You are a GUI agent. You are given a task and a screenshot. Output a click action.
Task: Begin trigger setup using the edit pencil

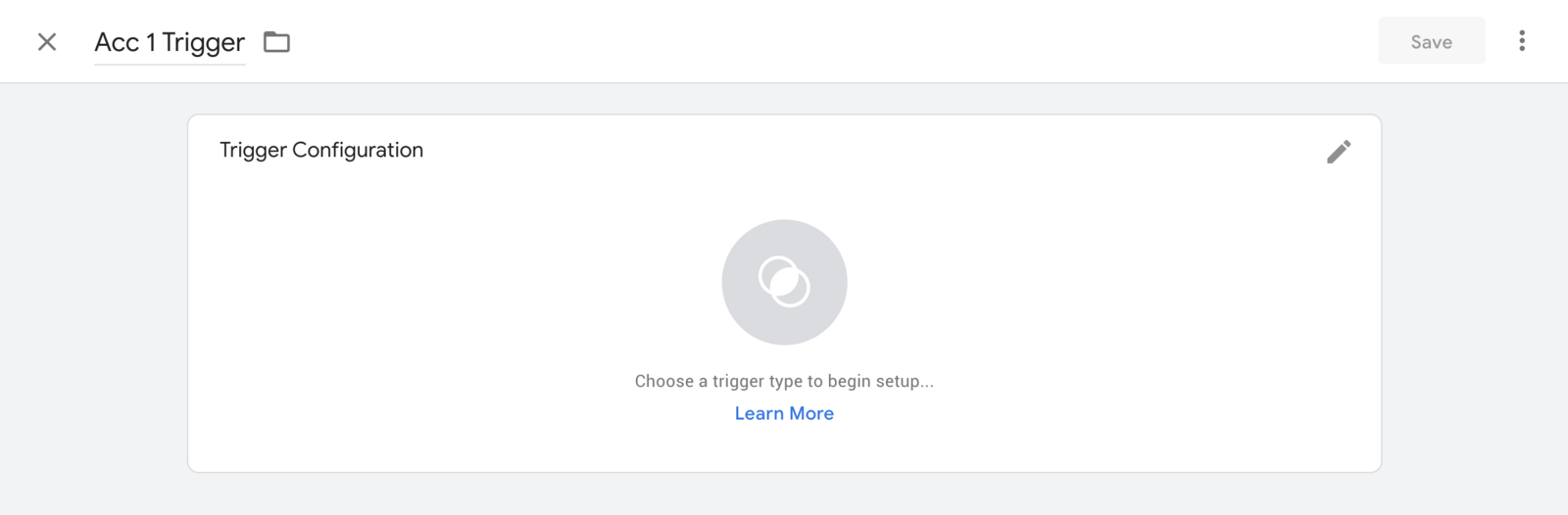(1339, 152)
